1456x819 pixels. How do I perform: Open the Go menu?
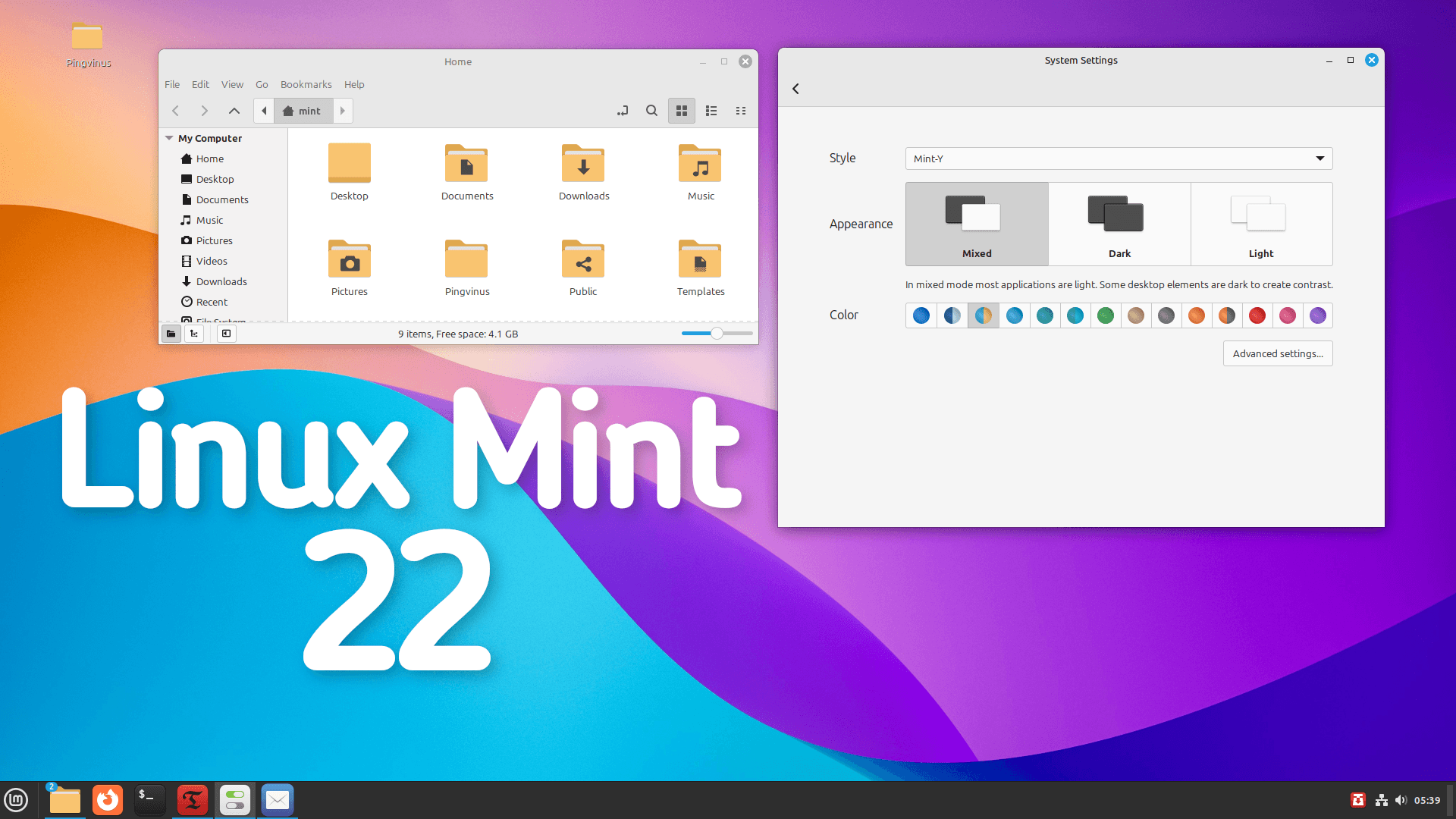click(x=262, y=84)
